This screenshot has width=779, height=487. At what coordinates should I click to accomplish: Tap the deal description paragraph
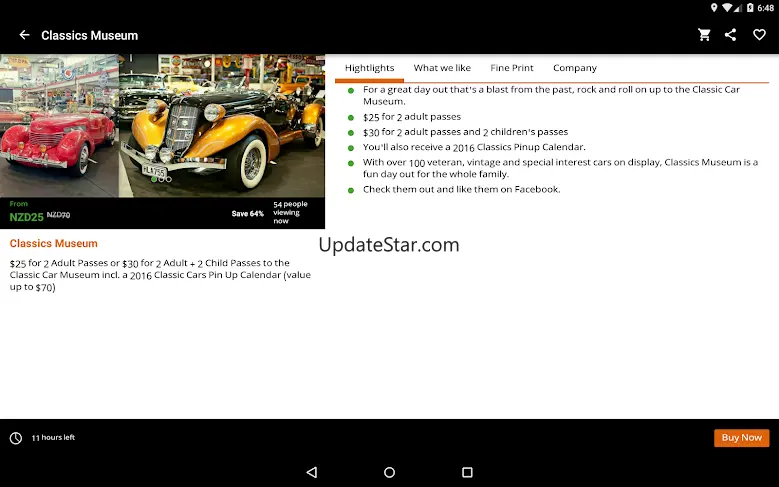click(160, 275)
